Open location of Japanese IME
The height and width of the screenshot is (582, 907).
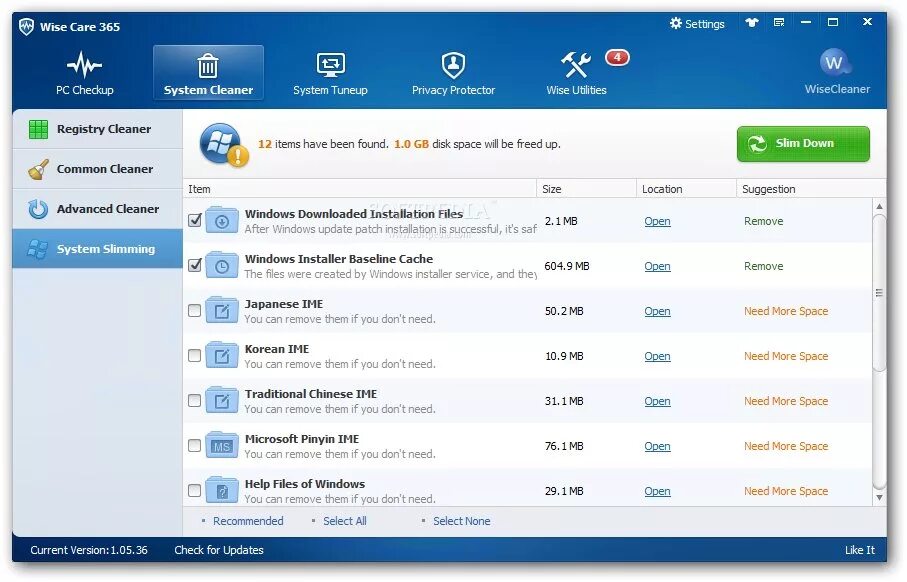657,311
